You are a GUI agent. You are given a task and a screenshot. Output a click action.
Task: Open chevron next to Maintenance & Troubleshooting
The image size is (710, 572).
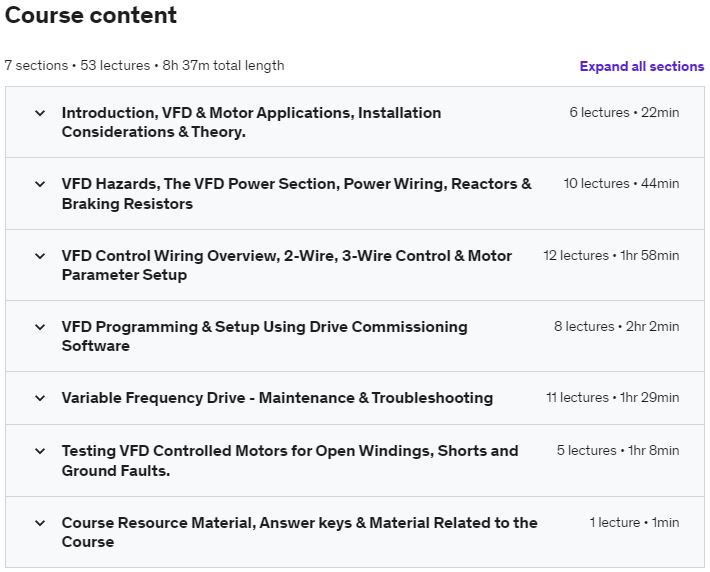(x=40, y=398)
